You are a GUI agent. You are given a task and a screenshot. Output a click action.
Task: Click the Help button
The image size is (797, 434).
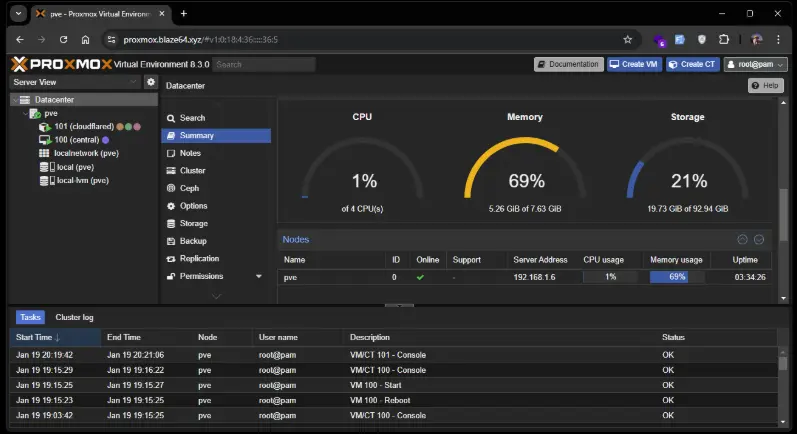765,85
